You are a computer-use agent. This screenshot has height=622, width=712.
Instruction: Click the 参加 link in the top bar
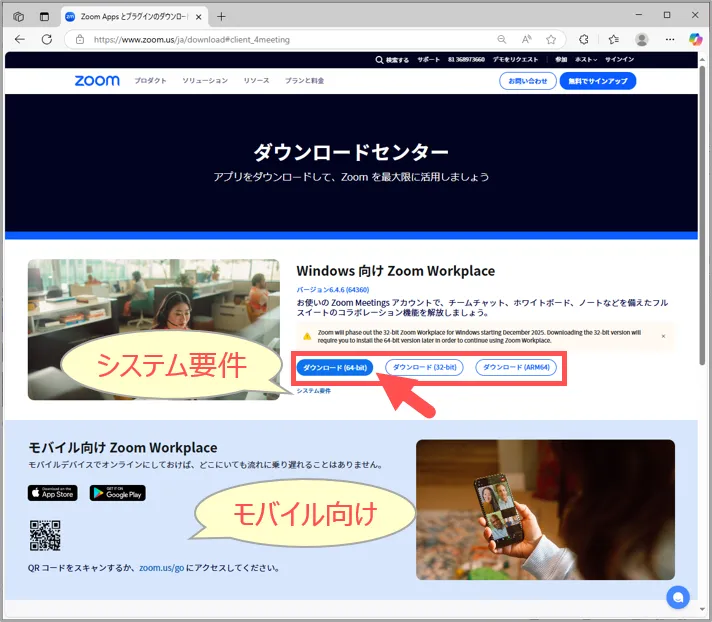click(x=561, y=59)
